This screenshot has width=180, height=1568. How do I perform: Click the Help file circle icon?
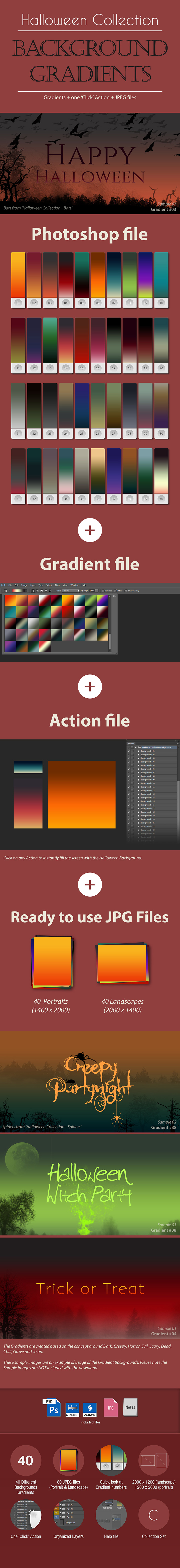click(111, 1515)
